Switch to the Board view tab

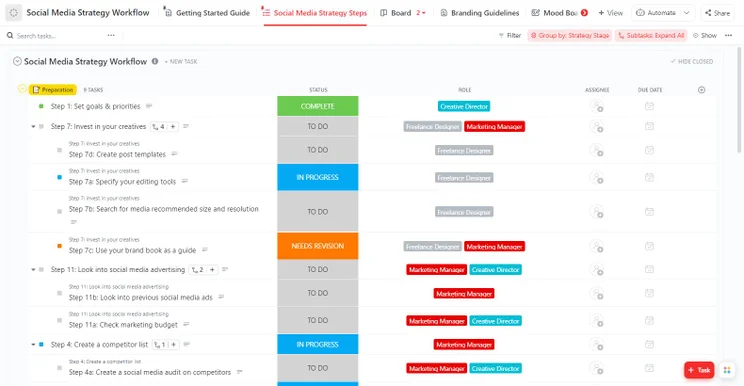pyautogui.click(x=396, y=13)
